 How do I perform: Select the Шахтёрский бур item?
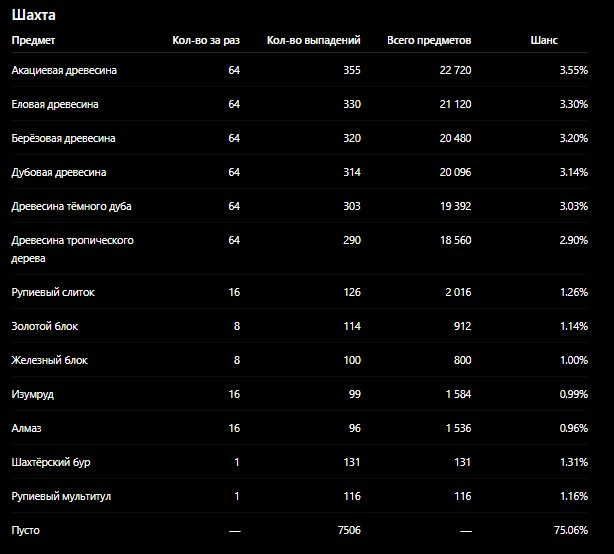pos(51,462)
